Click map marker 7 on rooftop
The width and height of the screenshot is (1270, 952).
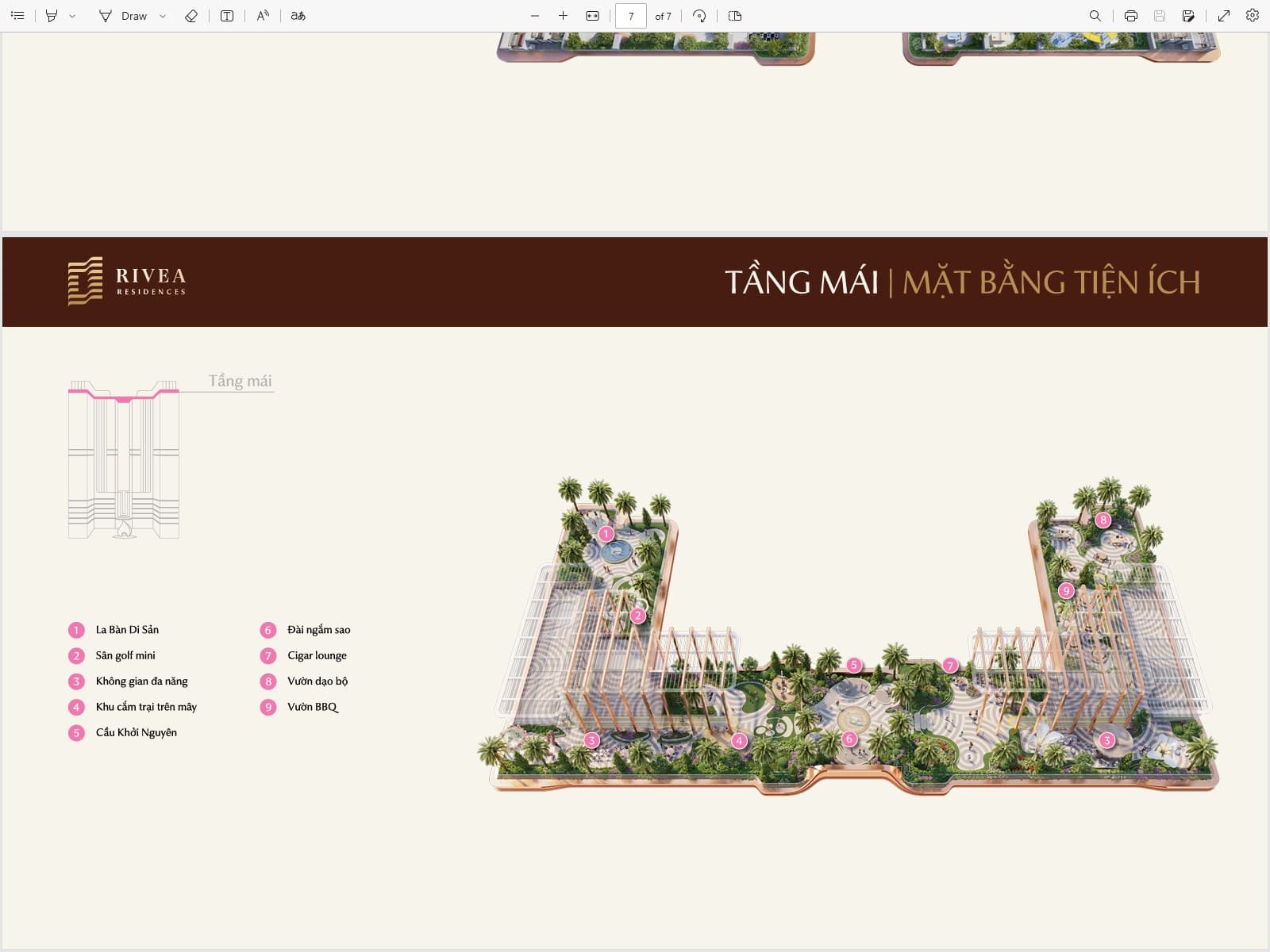(x=950, y=666)
